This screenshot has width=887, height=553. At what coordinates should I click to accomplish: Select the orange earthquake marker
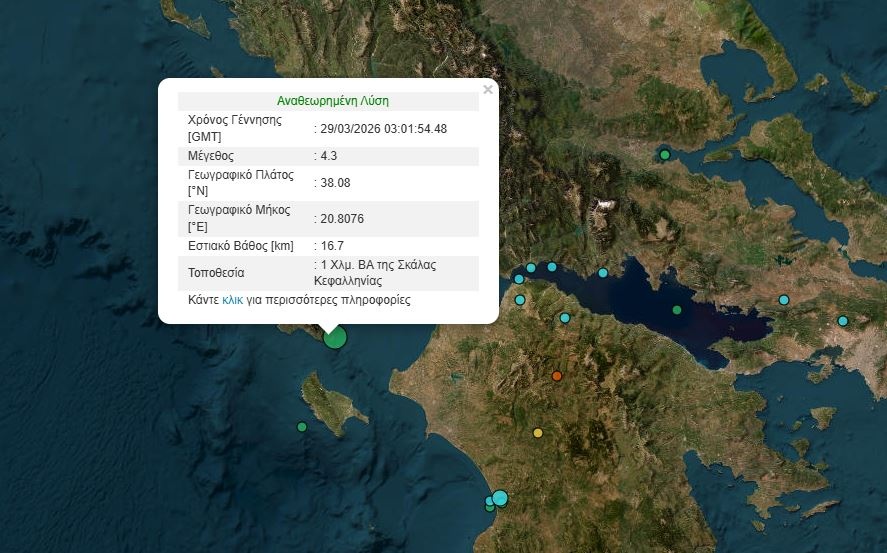(558, 376)
